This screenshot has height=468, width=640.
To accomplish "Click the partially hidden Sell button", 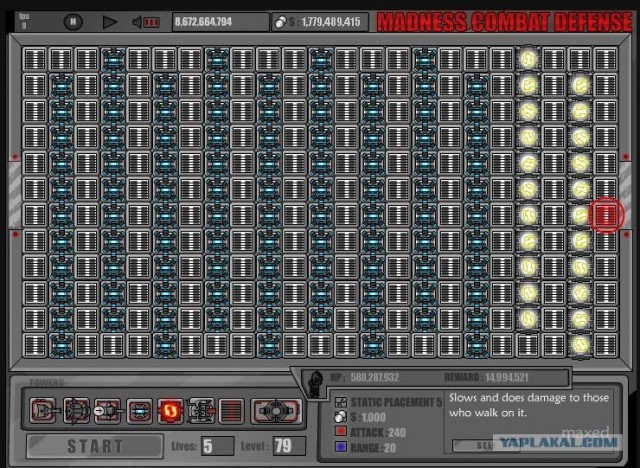I will (x=473, y=445).
